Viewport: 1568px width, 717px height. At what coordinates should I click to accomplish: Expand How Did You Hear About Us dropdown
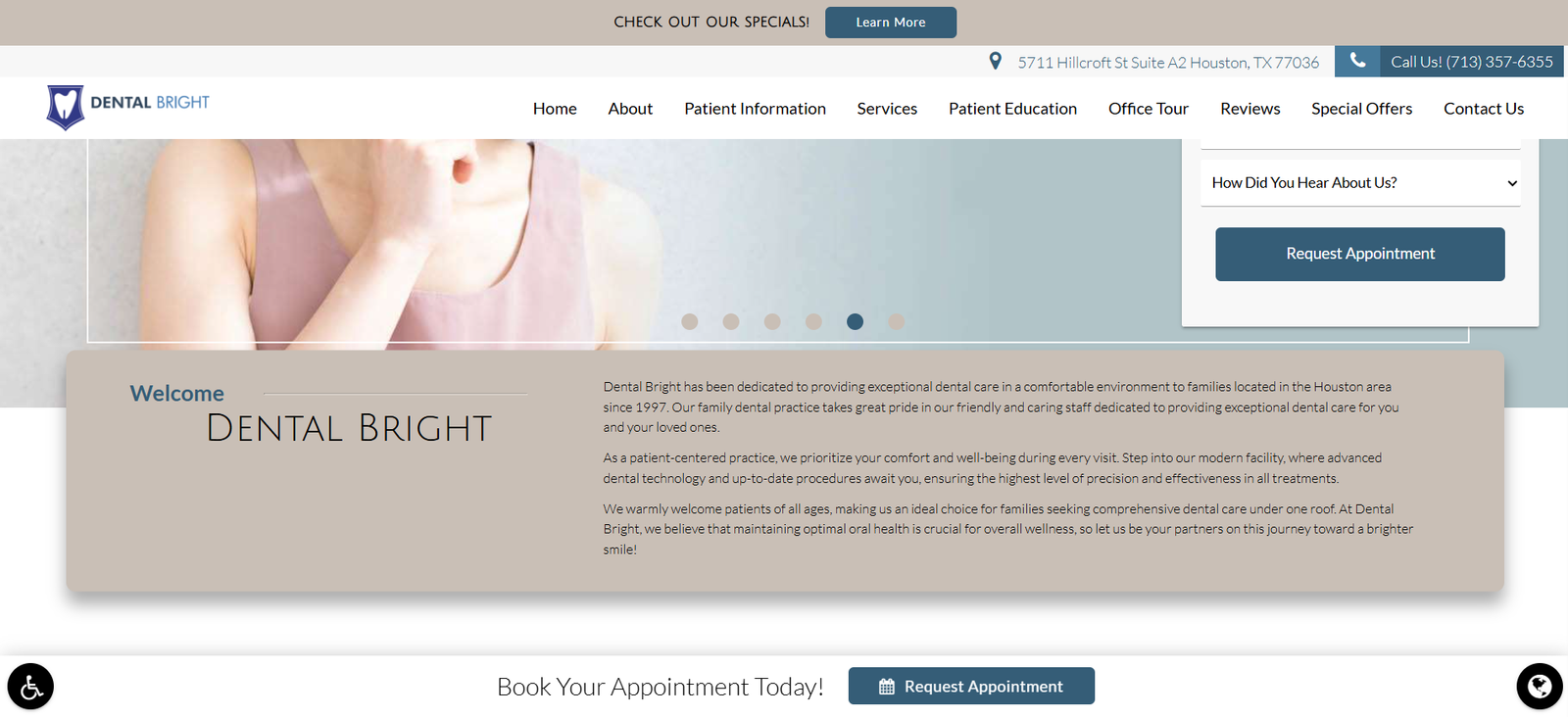pyautogui.click(x=1360, y=183)
